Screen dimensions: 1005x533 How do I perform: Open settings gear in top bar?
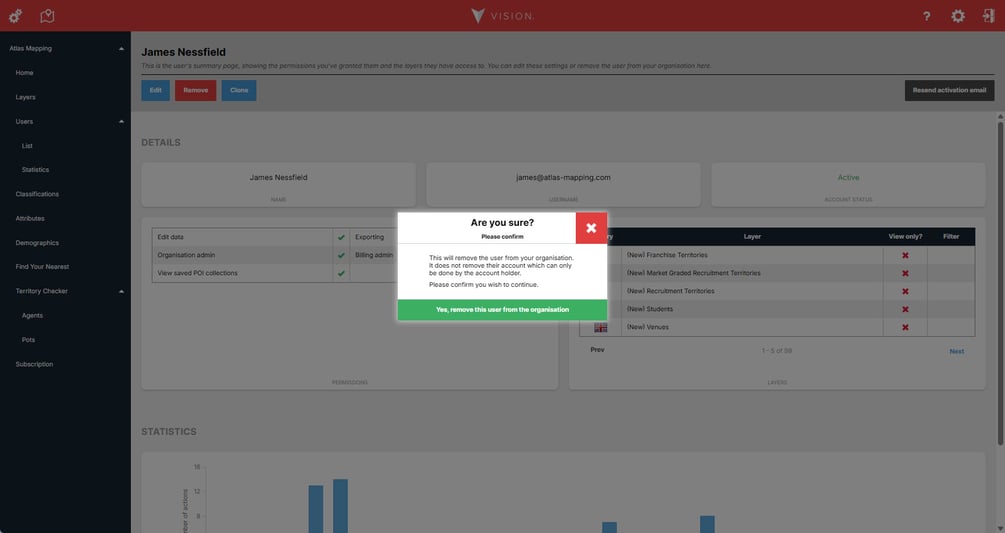click(958, 16)
